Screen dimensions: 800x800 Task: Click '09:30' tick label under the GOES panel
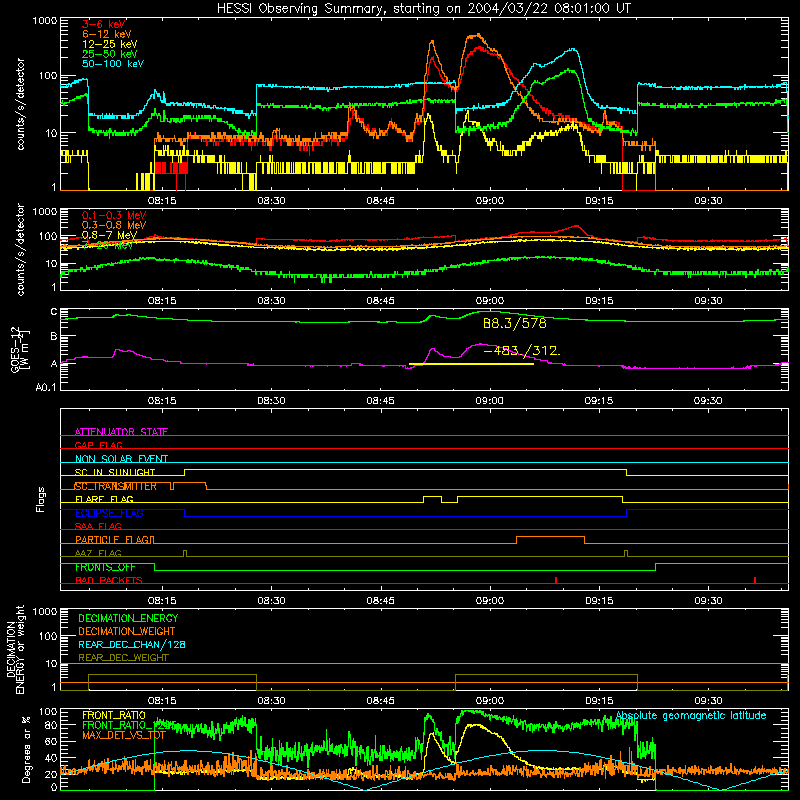pos(708,401)
